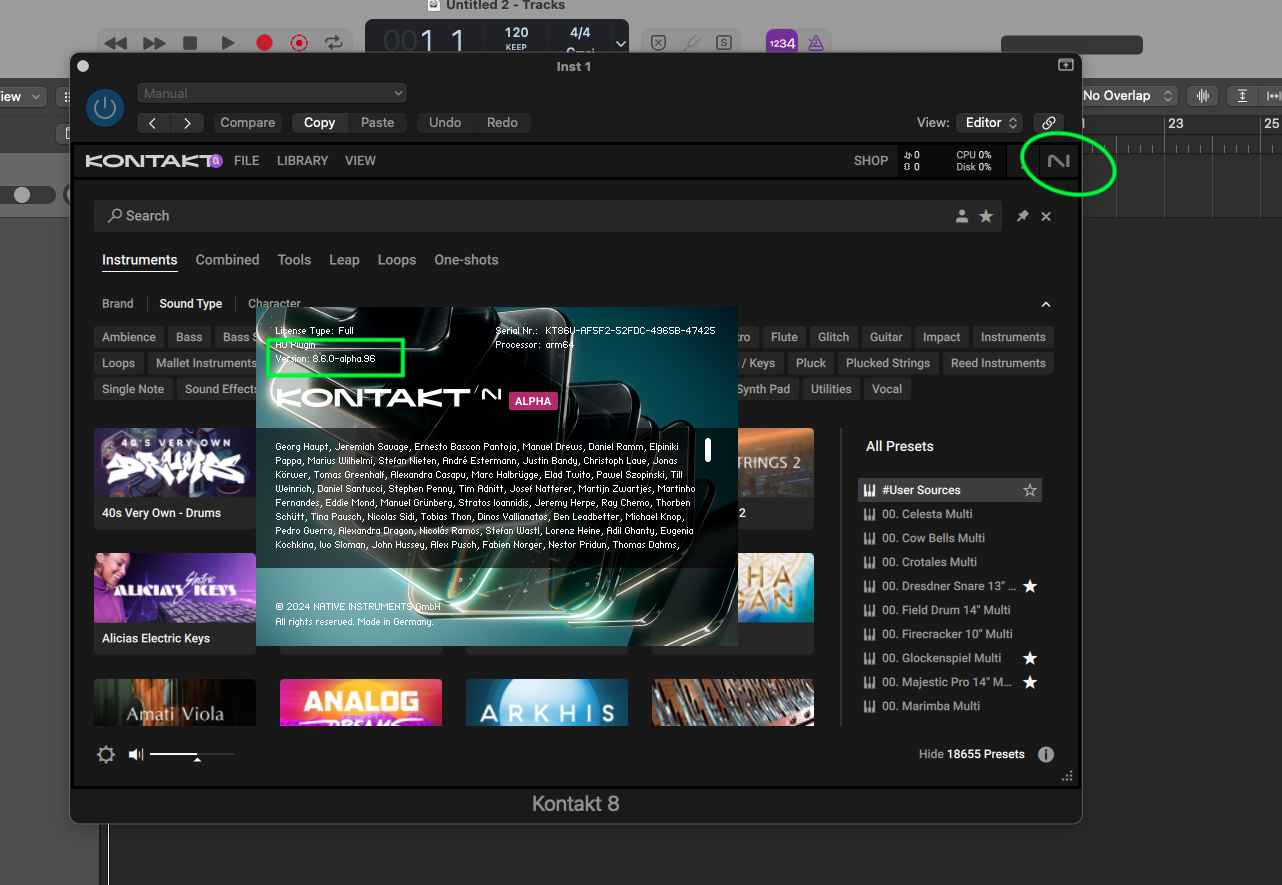Open the Alicias Electric Keys library
The image size is (1282, 885).
[175, 603]
